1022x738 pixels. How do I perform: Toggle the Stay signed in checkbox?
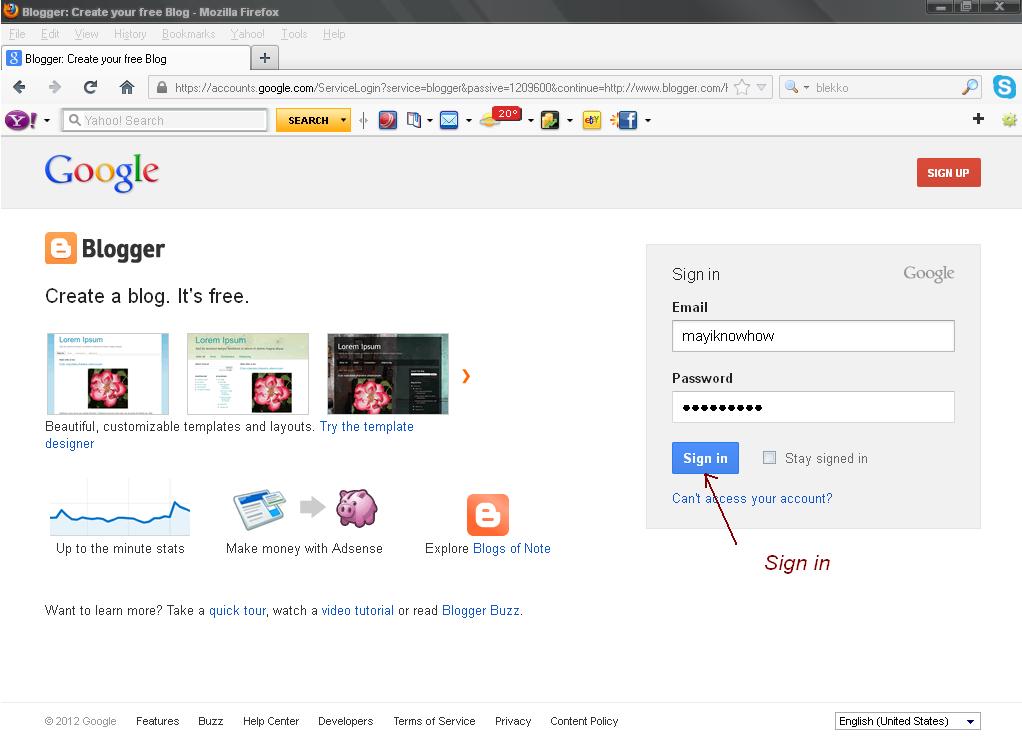click(x=769, y=458)
